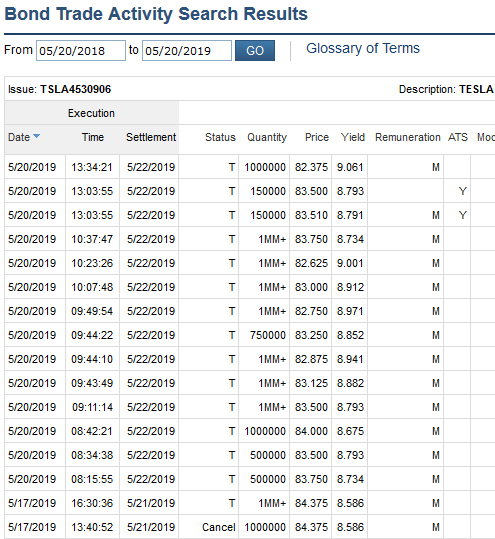The width and height of the screenshot is (495, 539).
Task: Click the TSLA4530906 issue identifier
Action: (x=76, y=89)
